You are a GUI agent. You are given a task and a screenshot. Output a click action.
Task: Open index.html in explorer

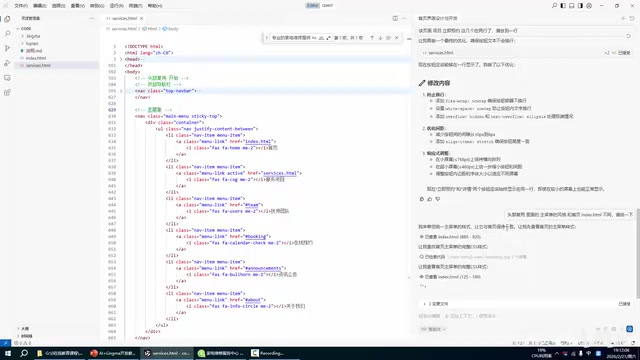(36, 58)
